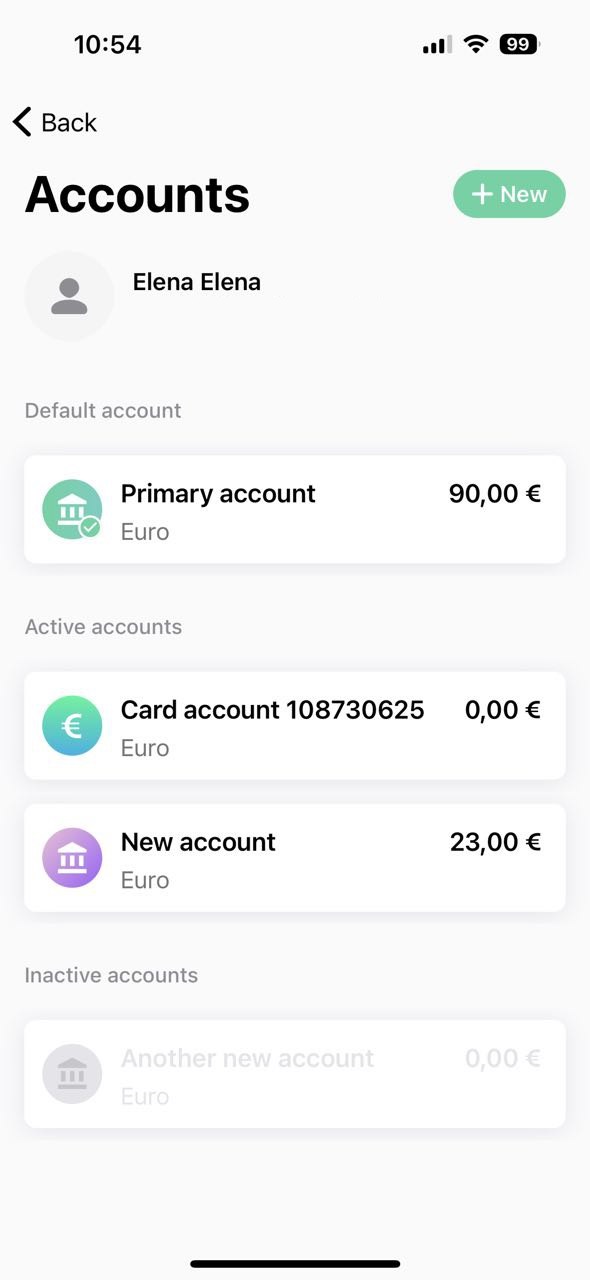Tap the purple bank icon of New account

click(x=72, y=858)
